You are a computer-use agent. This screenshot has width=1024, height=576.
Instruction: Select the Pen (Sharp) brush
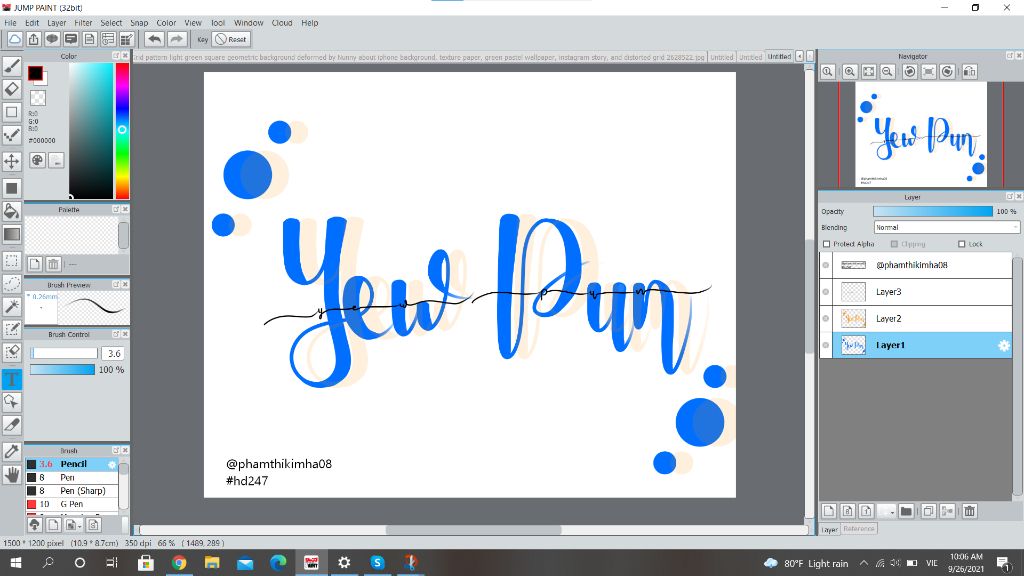[x=72, y=491]
